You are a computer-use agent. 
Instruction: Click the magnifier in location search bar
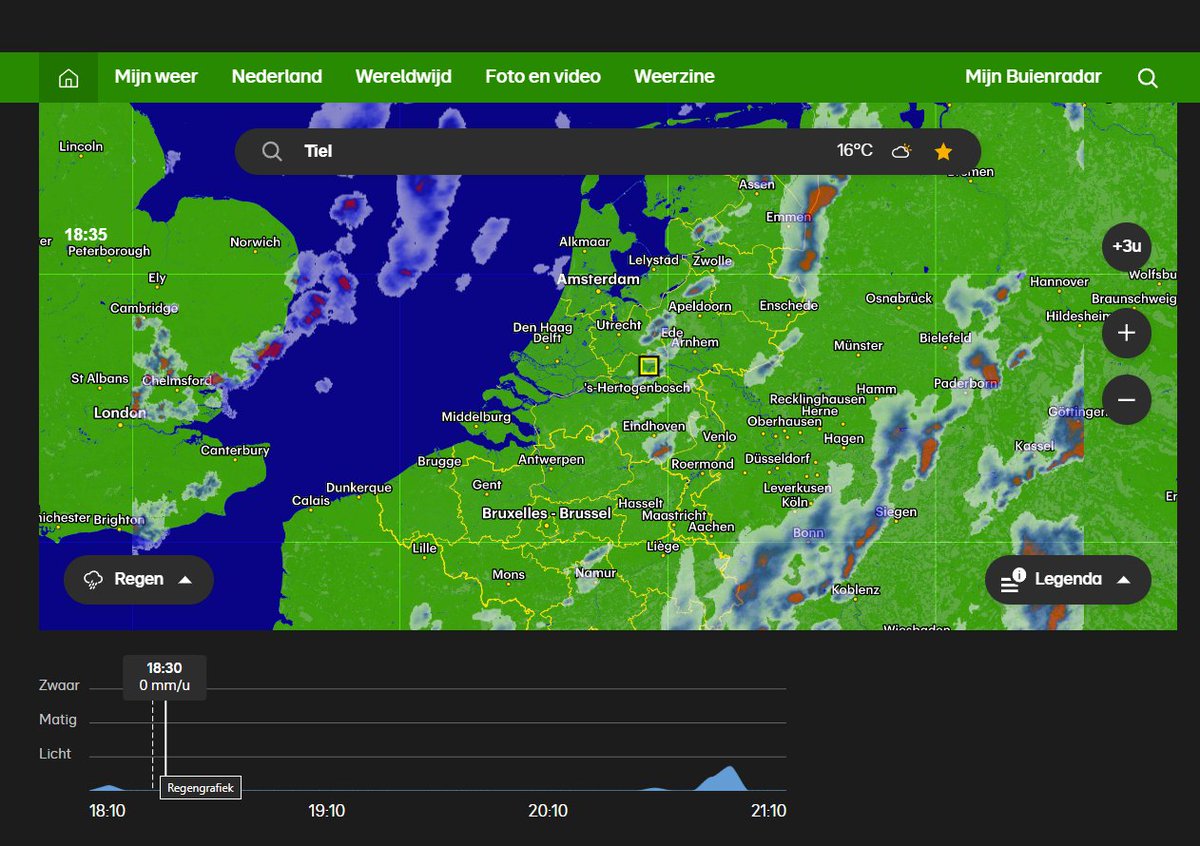point(272,151)
